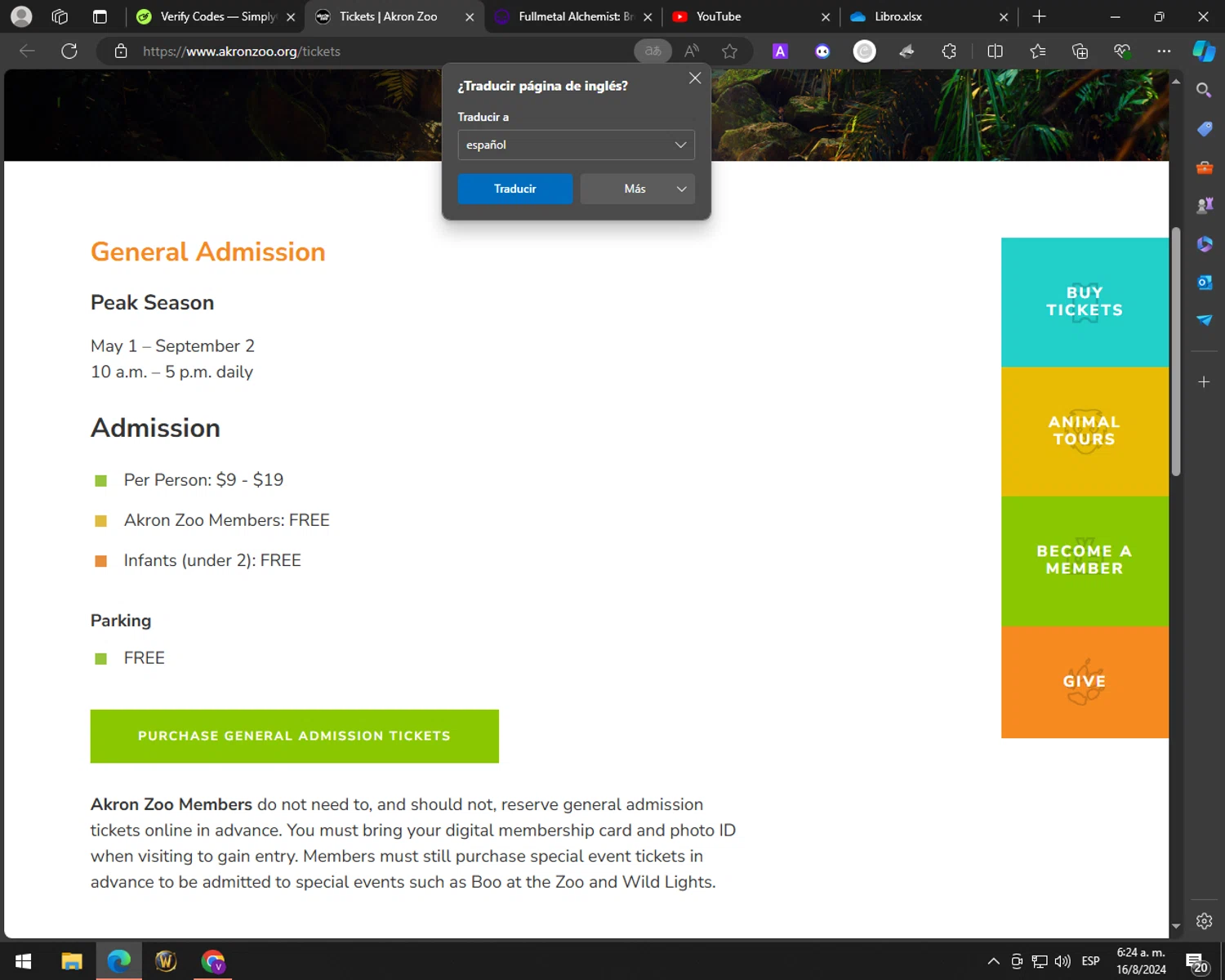Add this page to favorites with the star
1225x980 pixels.
coord(729,51)
